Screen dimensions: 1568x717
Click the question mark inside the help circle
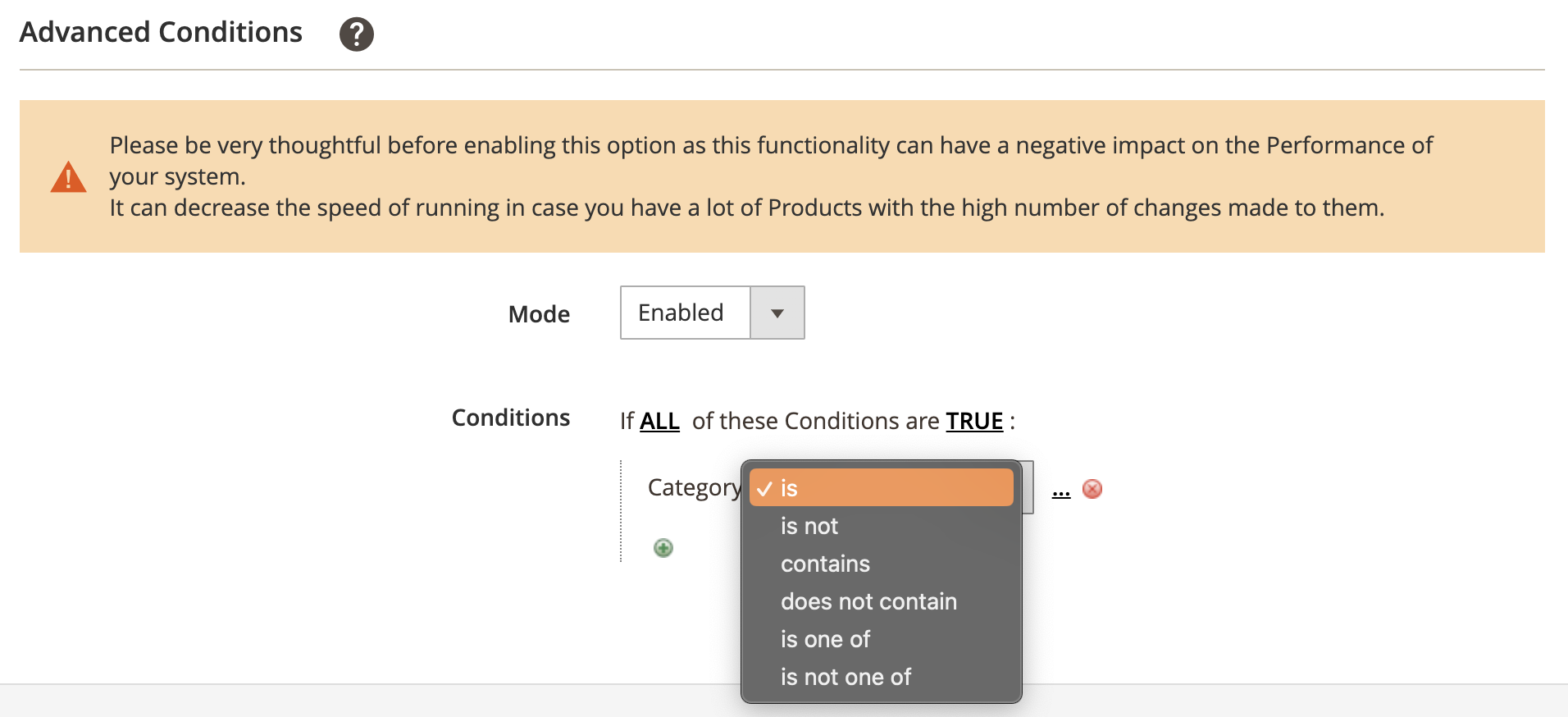tap(356, 33)
